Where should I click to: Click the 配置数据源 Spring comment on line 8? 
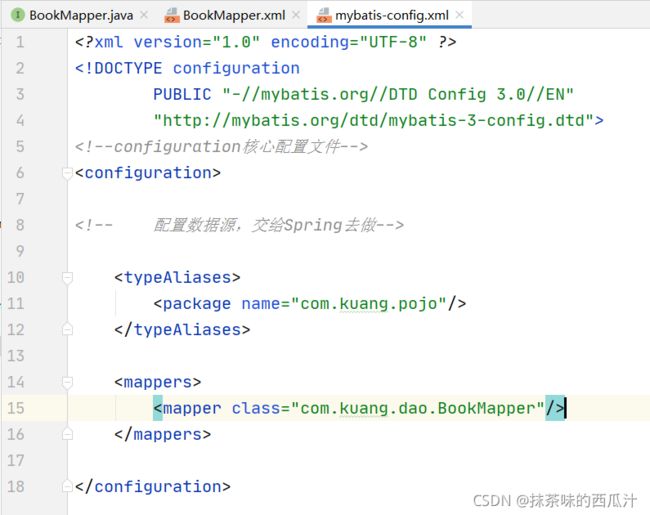pyautogui.click(x=239, y=225)
